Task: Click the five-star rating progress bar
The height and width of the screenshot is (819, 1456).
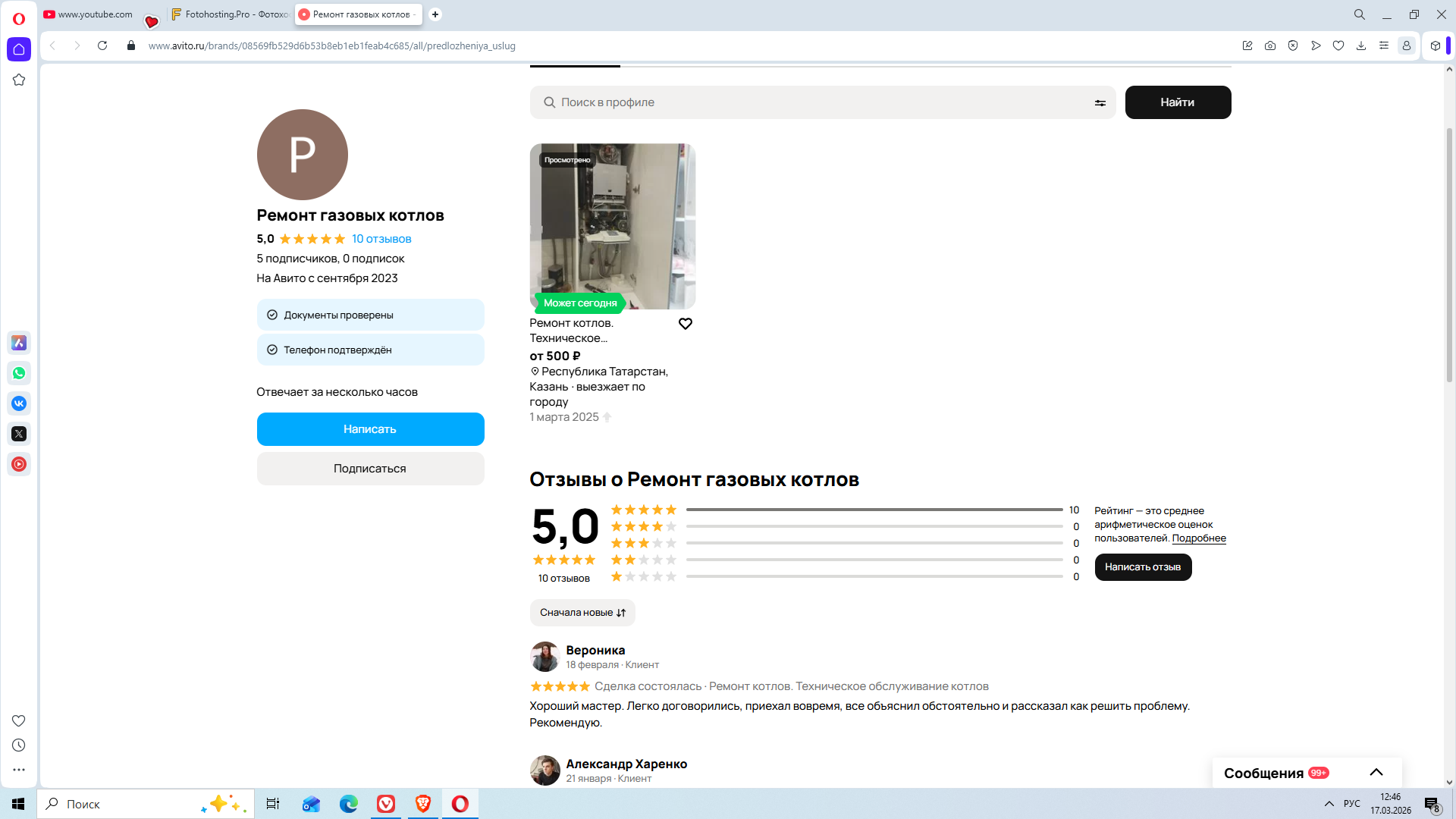Action: [874, 510]
